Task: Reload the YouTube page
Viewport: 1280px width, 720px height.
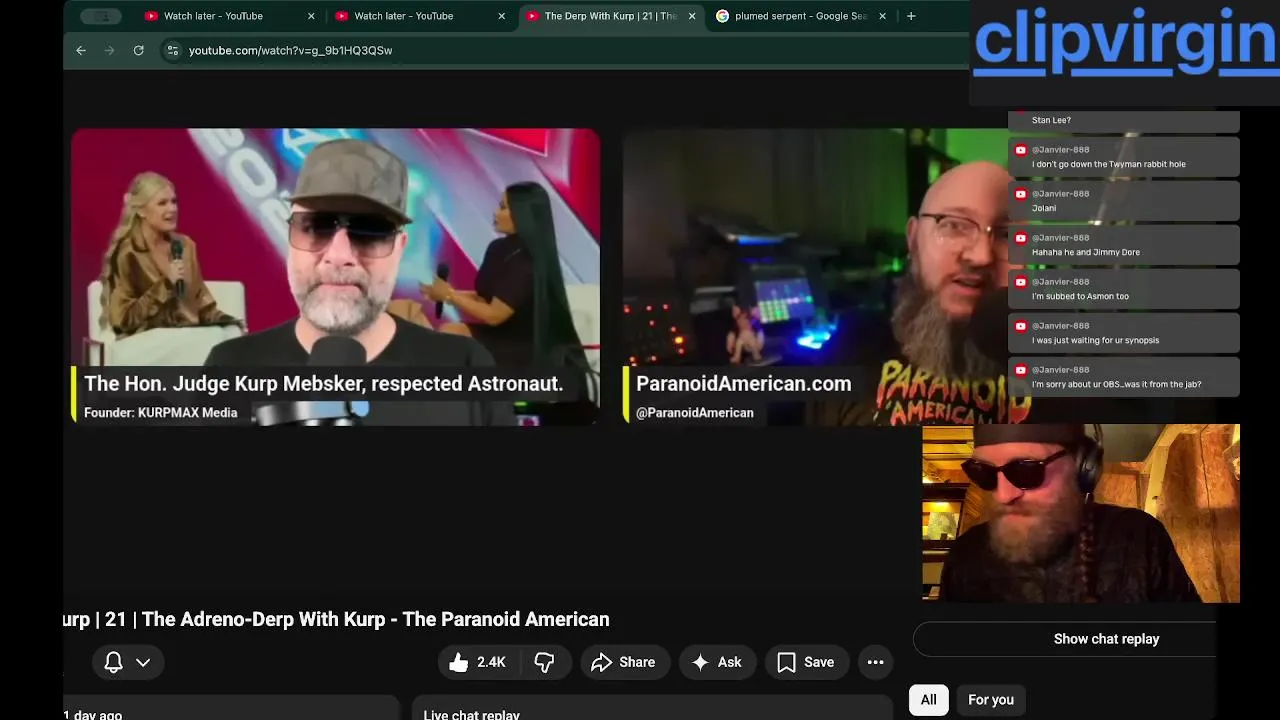Action: [139, 50]
